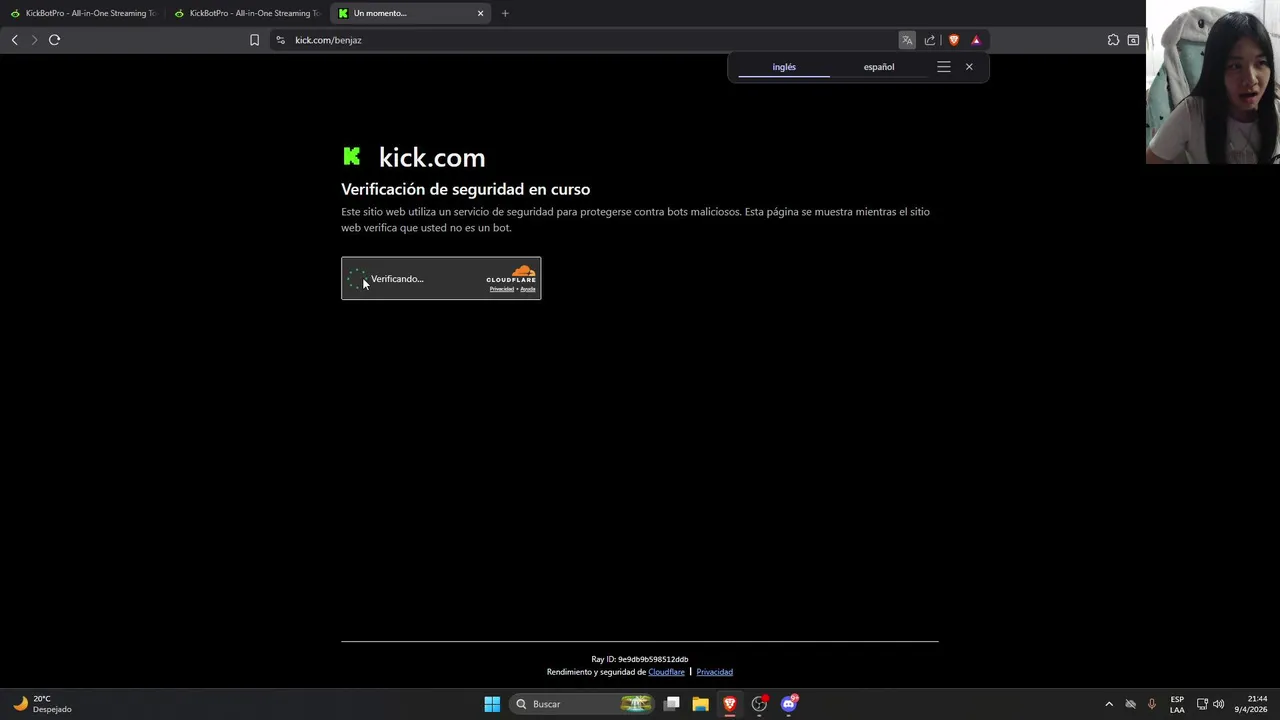Viewport: 1280px width, 720px height.
Task: Click the Cloudflare Verificando widget
Action: coord(441,279)
